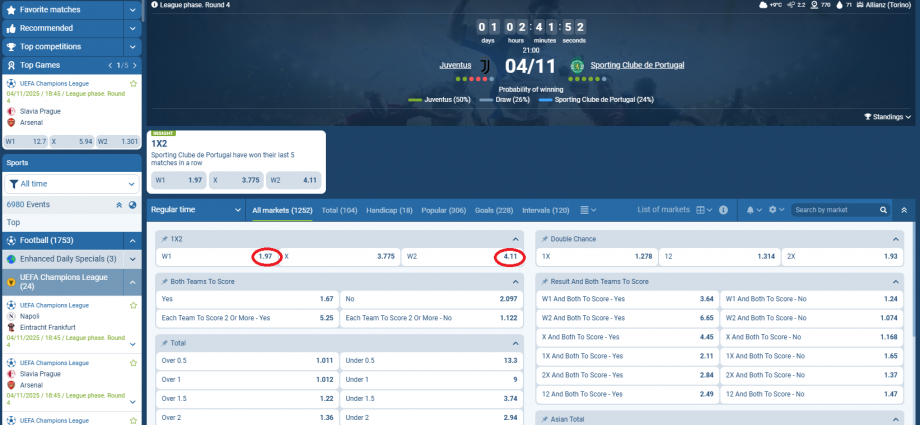
Task: Collapse the Total market section
Action: 516,342
